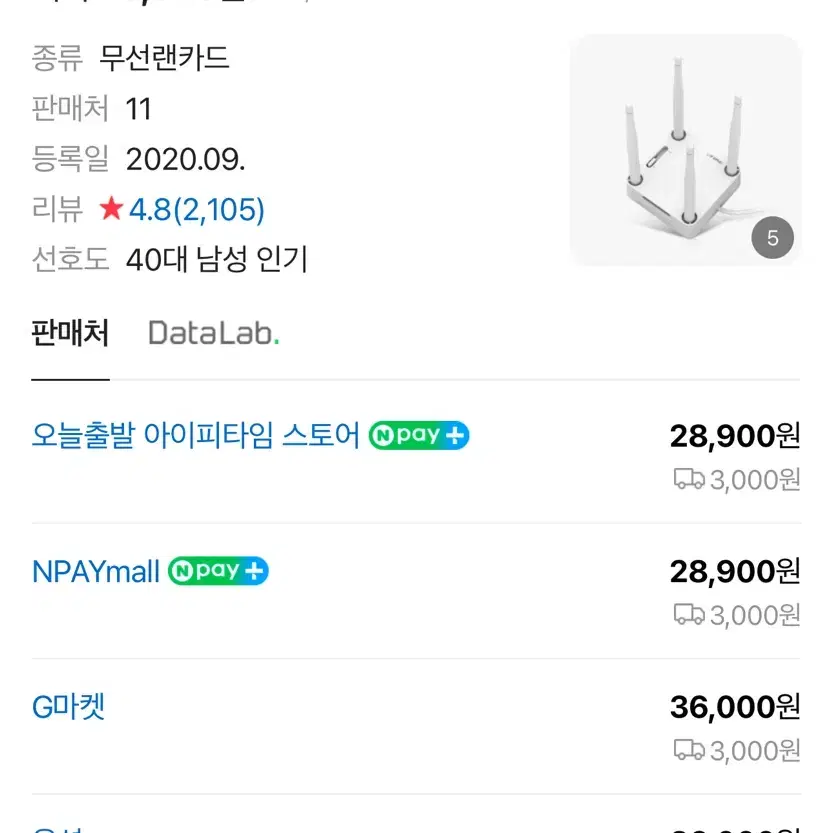Viewport: 833px width, 833px height.
Task: Click delivery truck icon under NPAYmall price
Action: click(x=689, y=614)
